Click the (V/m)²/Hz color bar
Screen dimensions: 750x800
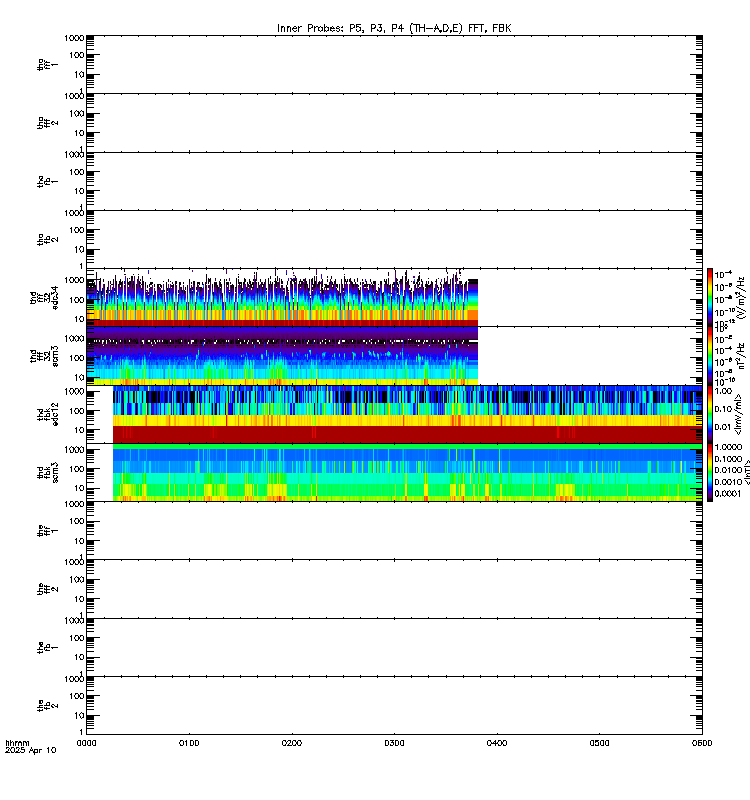click(710, 297)
